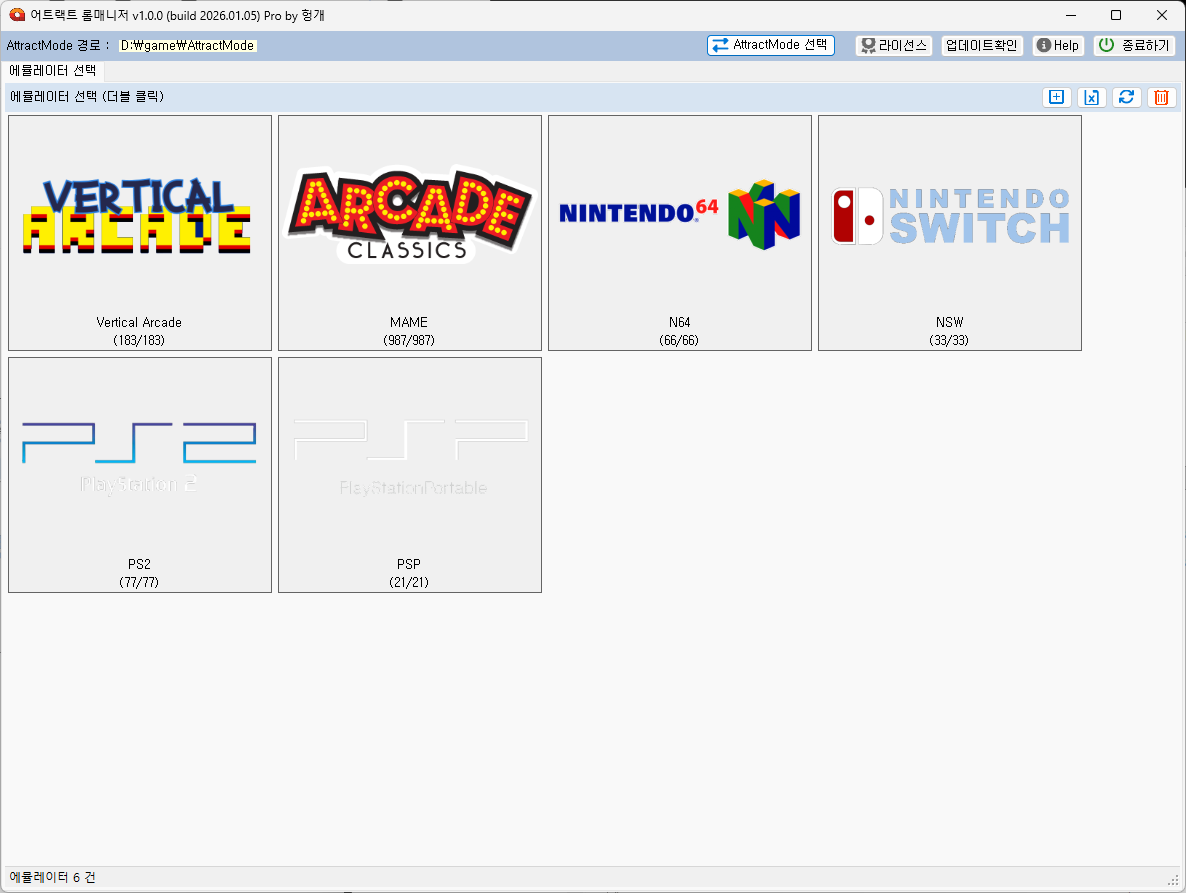Click the (183/183) count text

[139, 340]
